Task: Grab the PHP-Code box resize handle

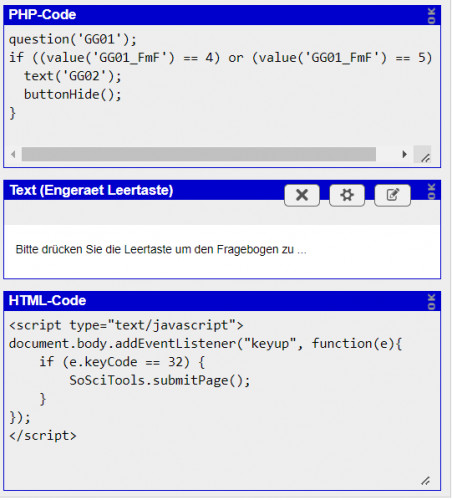Action: [424, 157]
